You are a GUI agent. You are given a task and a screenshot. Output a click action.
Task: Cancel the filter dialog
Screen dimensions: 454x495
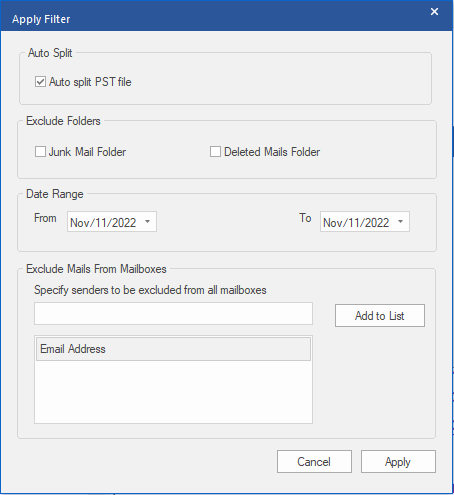tap(314, 462)
